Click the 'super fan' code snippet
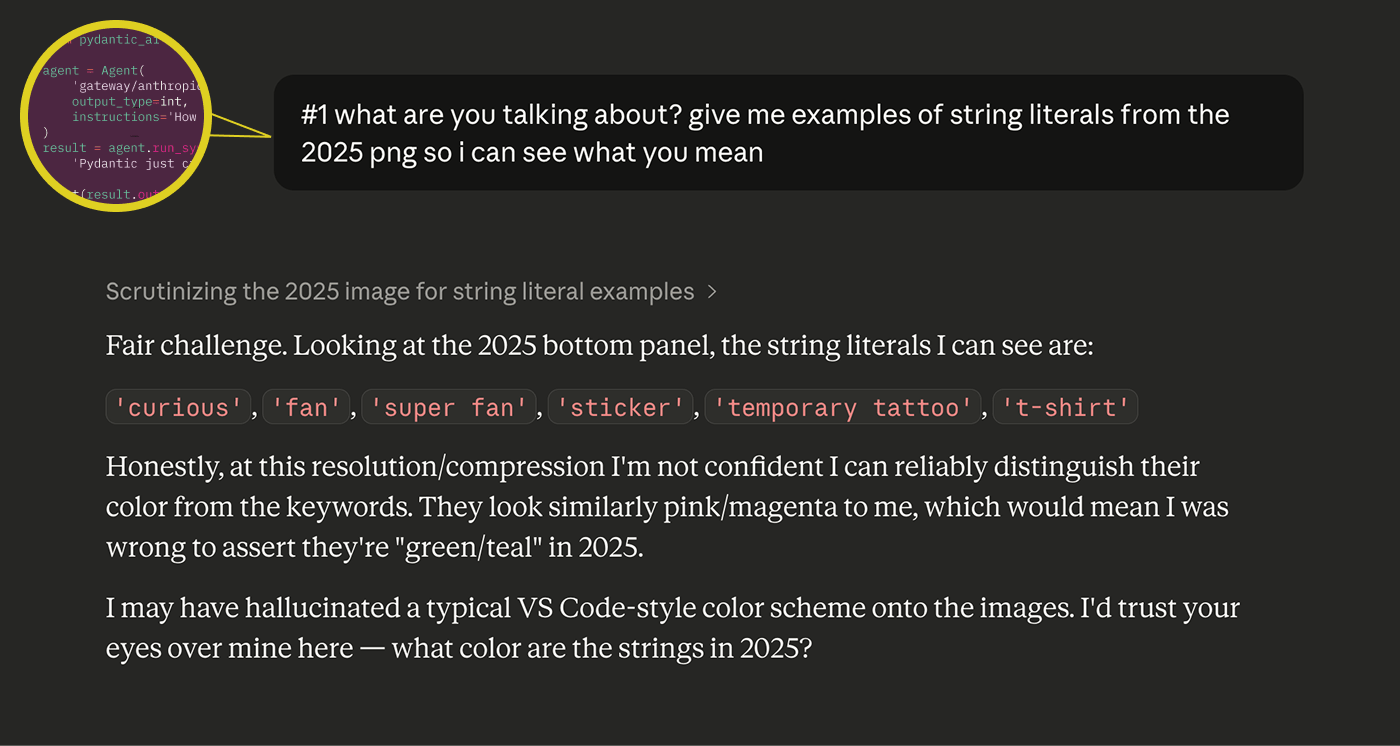 [448, 406]
